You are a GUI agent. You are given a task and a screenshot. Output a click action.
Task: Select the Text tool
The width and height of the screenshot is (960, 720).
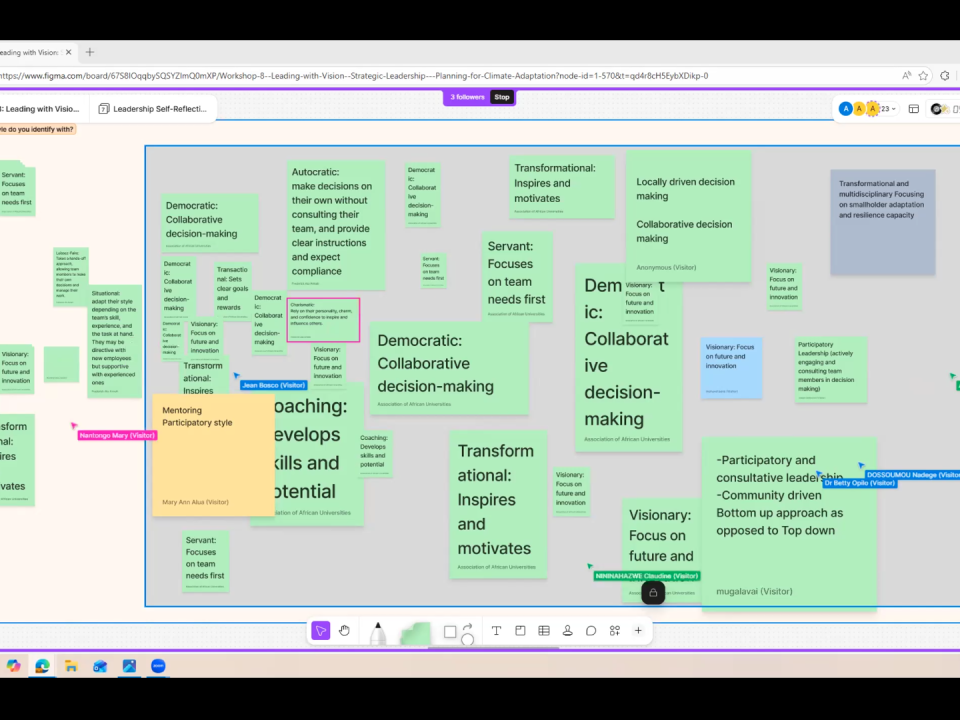tap(496, 631)
